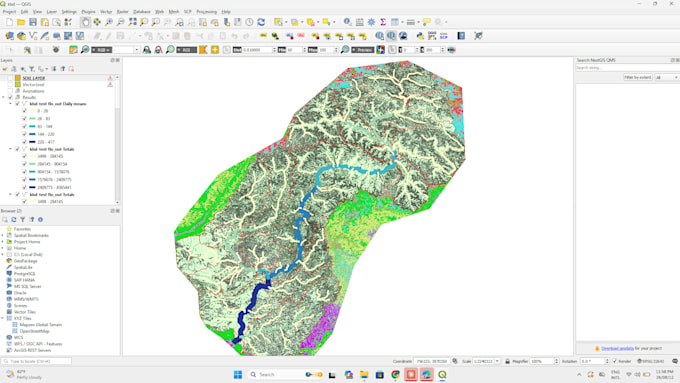Screen dimensions: 680x383
Task: Toggle Animations group visibility checkbox
Action: click(10, 91)
